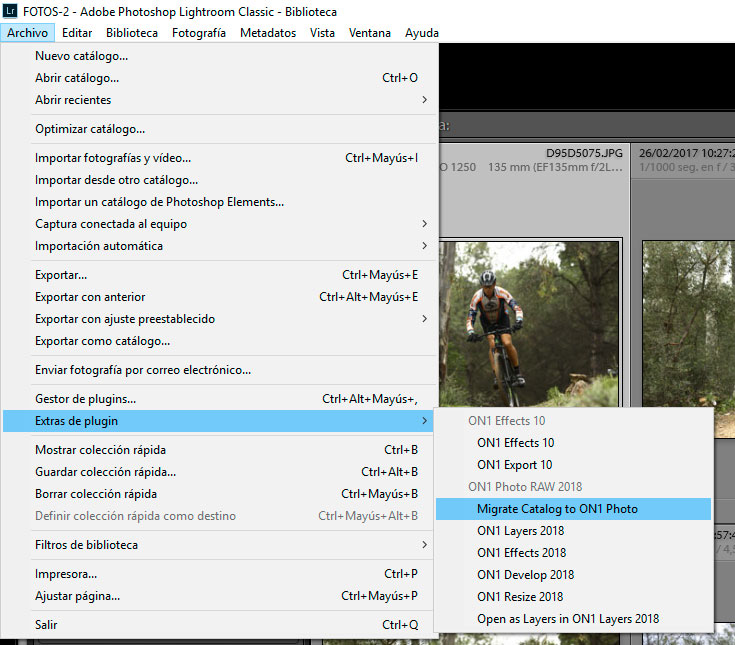
Task: Select Nuevo catálogo from Archivo menu
Action: point(82,56)
